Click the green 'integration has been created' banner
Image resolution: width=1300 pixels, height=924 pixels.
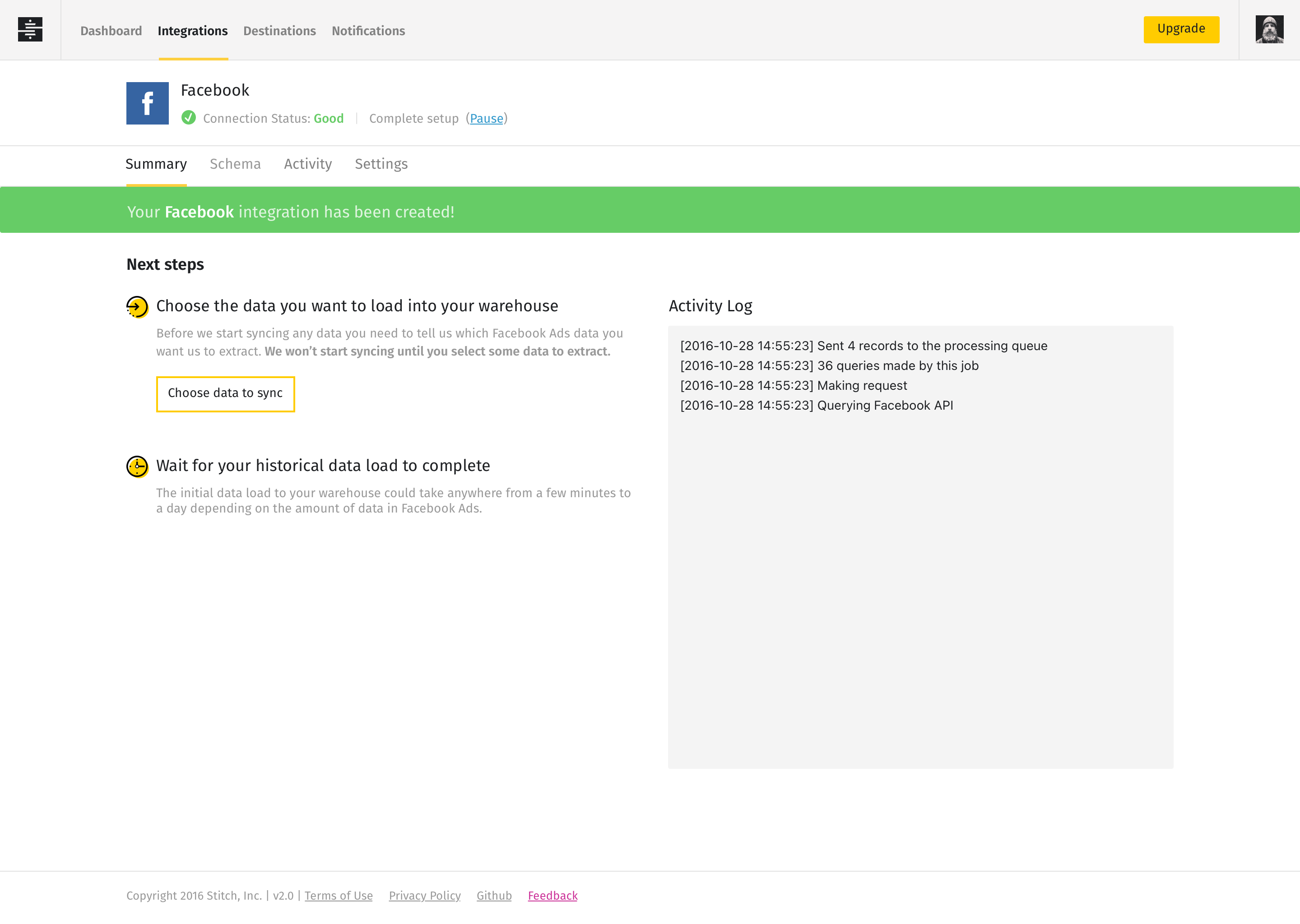(x=650, y=210)
